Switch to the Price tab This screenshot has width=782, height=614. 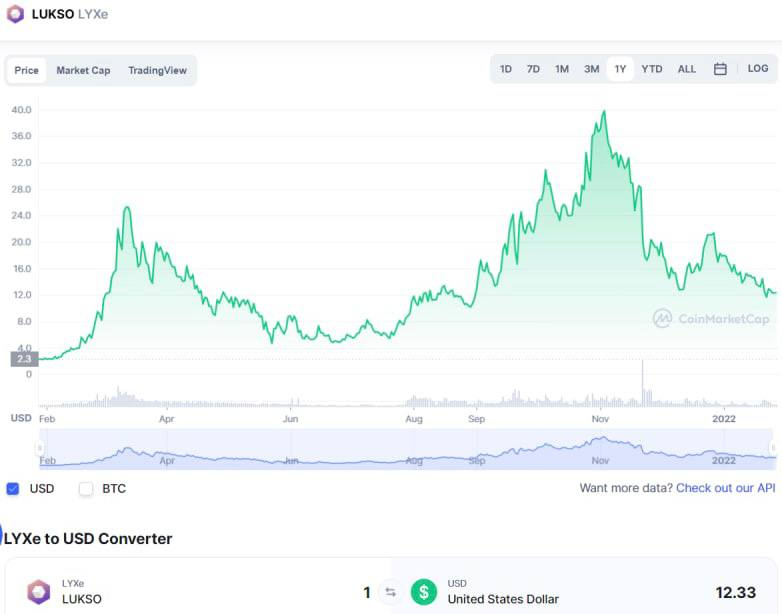tap(26, 70)
